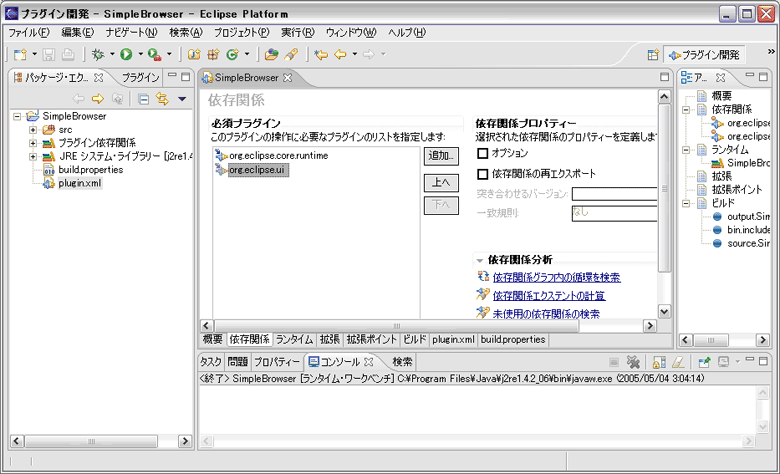
Task: Click the Clear Console eraser icon
Action: 679,362
